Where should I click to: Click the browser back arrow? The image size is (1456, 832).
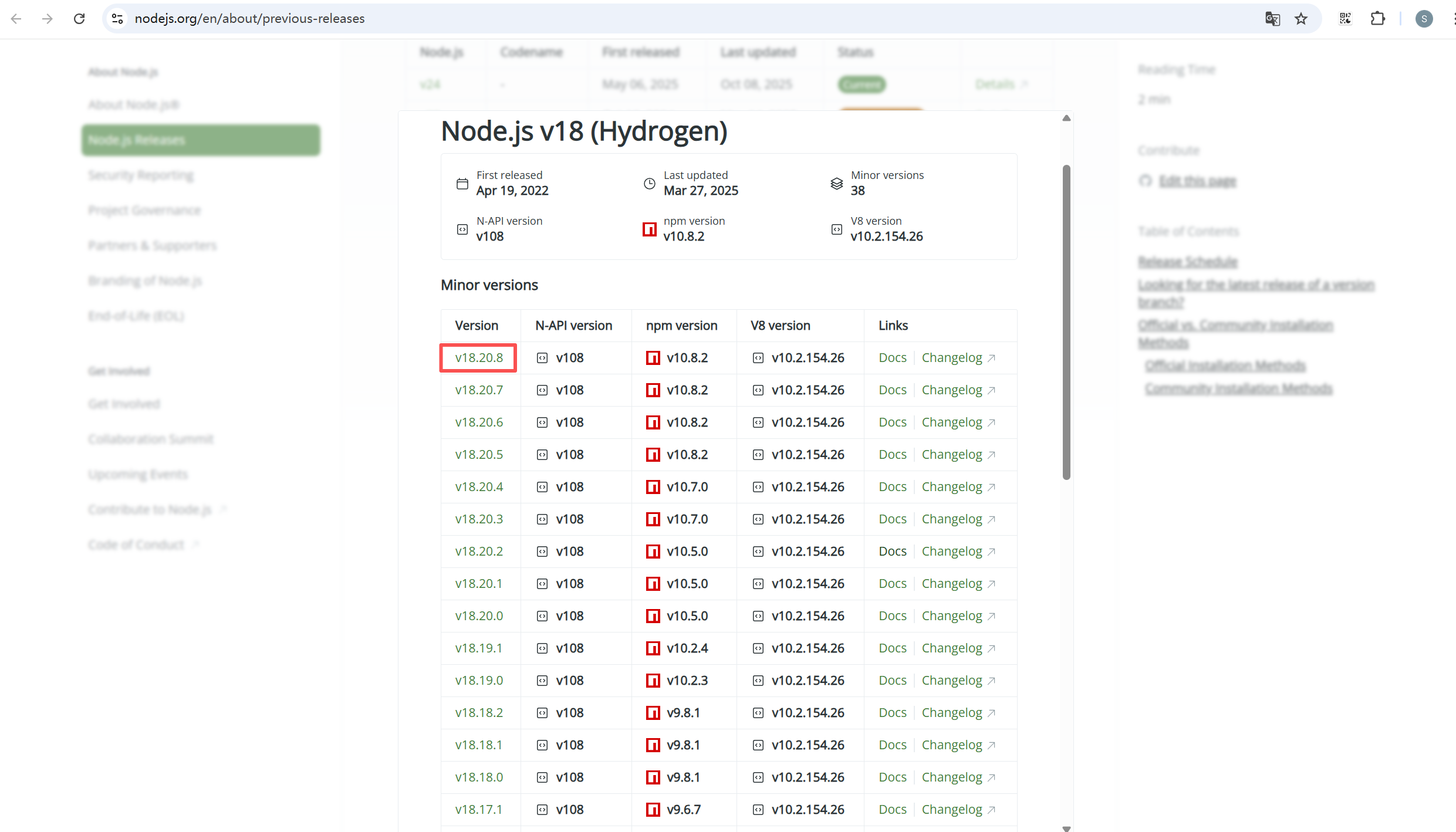tap(16, 19)
